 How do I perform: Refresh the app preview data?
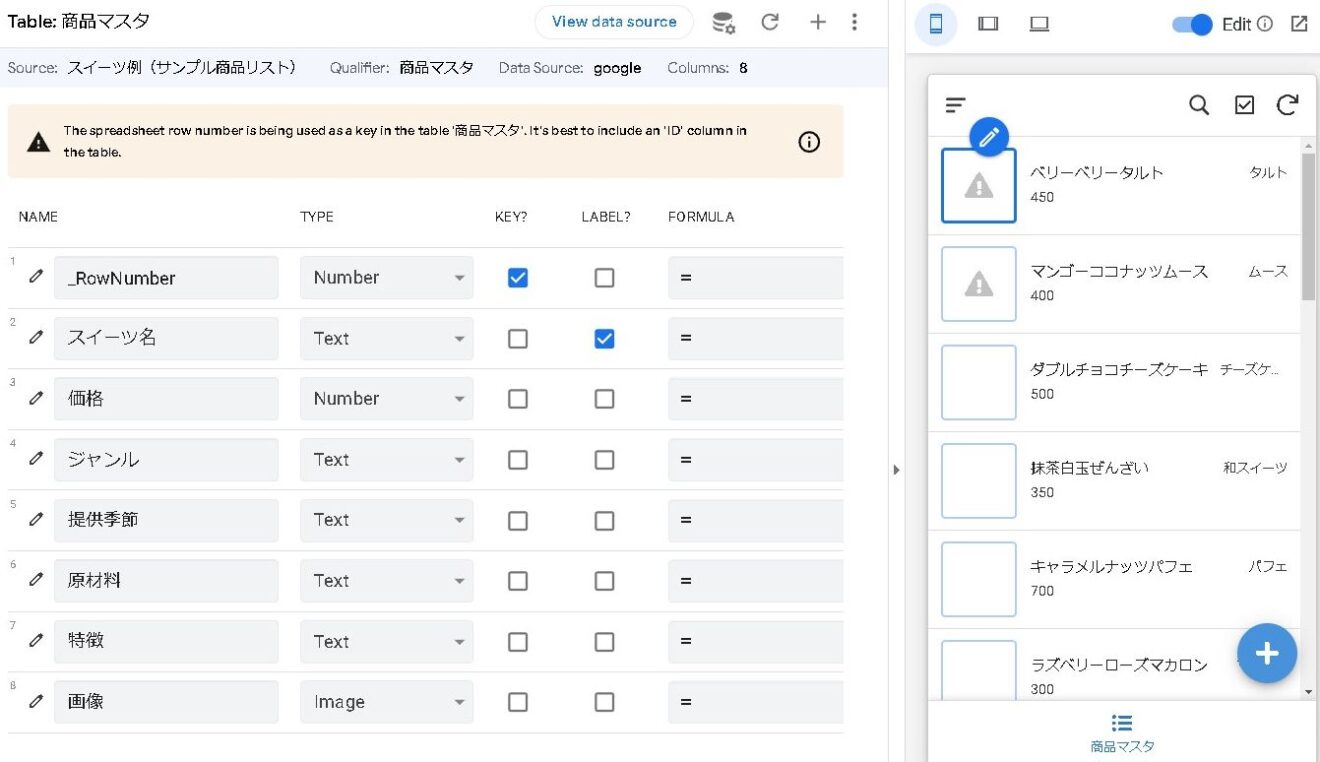point(1289,104)
